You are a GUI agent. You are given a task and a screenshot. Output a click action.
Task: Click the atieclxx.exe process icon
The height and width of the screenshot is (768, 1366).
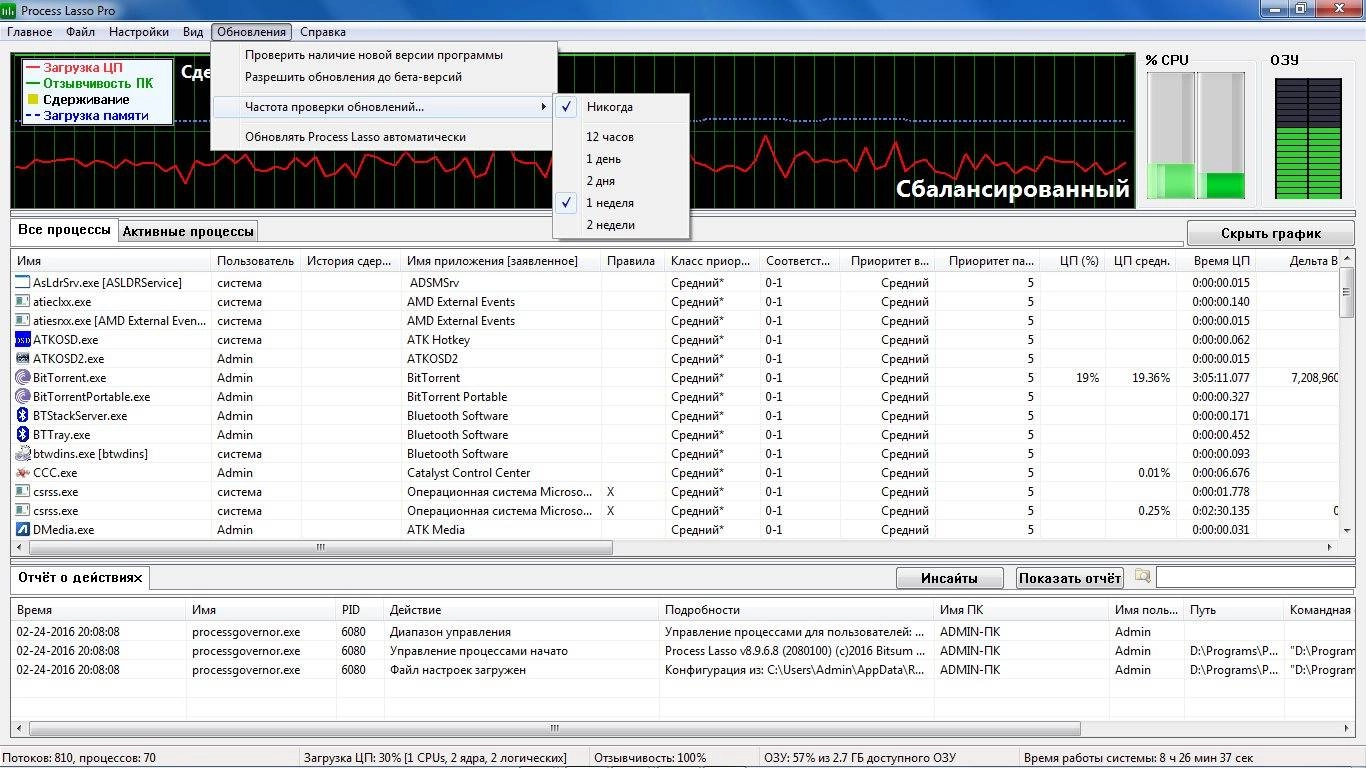click(x=23, y=302)
